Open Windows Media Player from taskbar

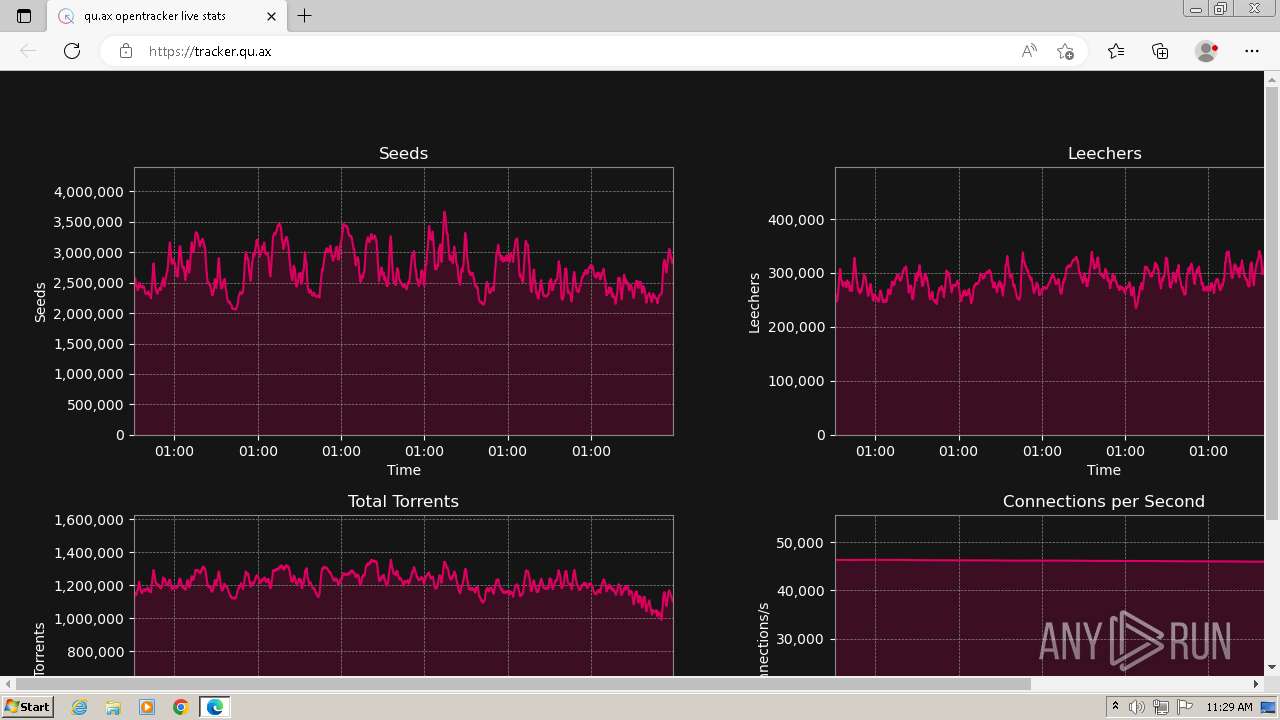click(147, 707)
